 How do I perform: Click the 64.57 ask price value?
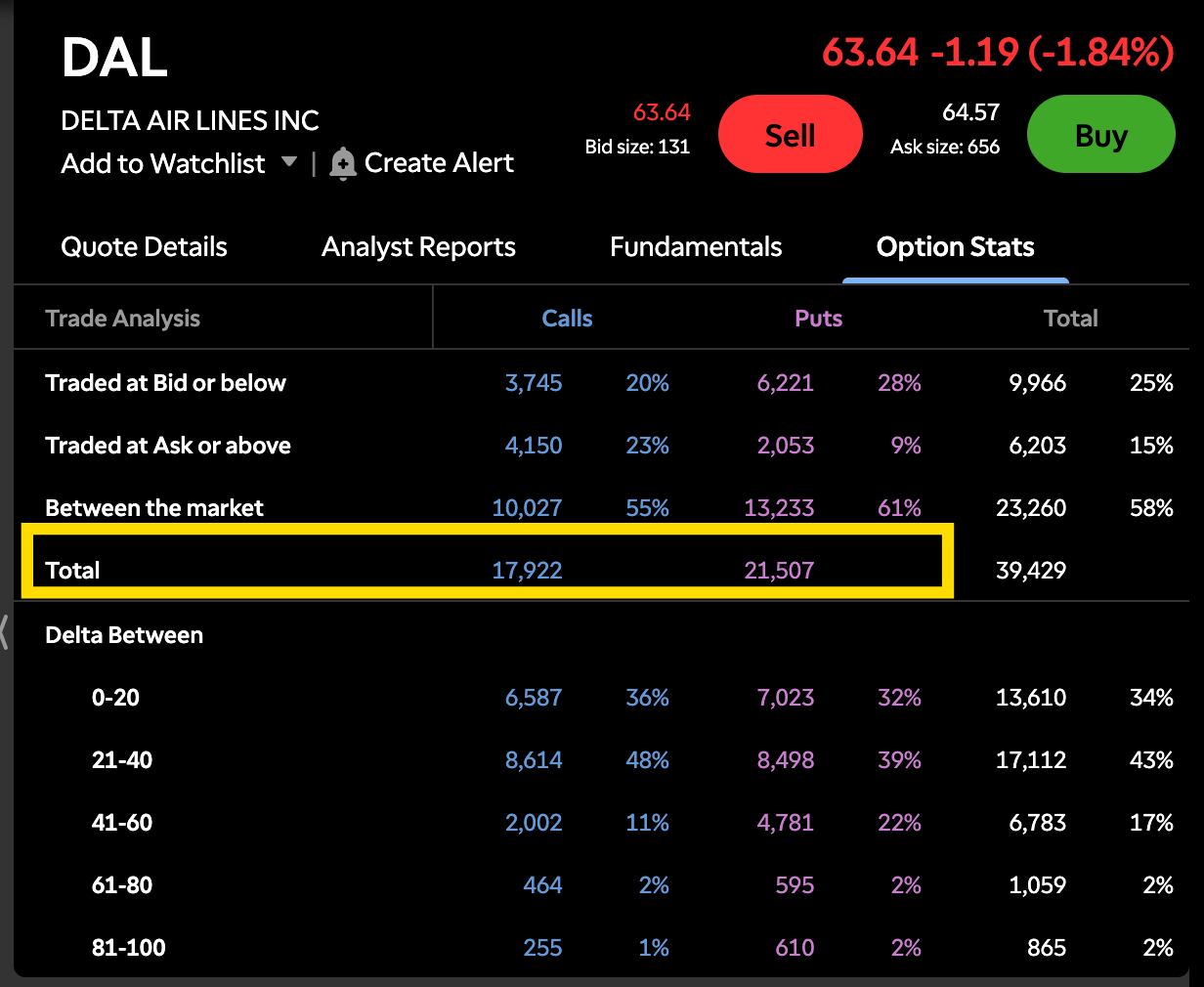click(969, 112)
